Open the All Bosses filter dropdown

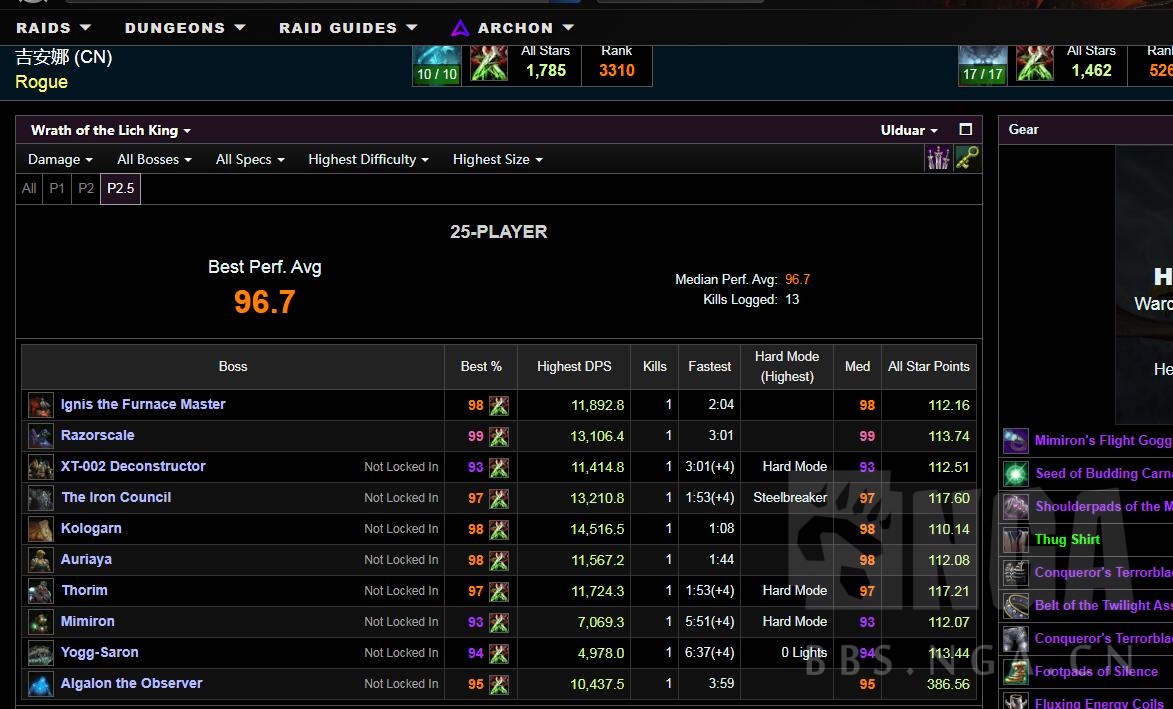(154, 159)
